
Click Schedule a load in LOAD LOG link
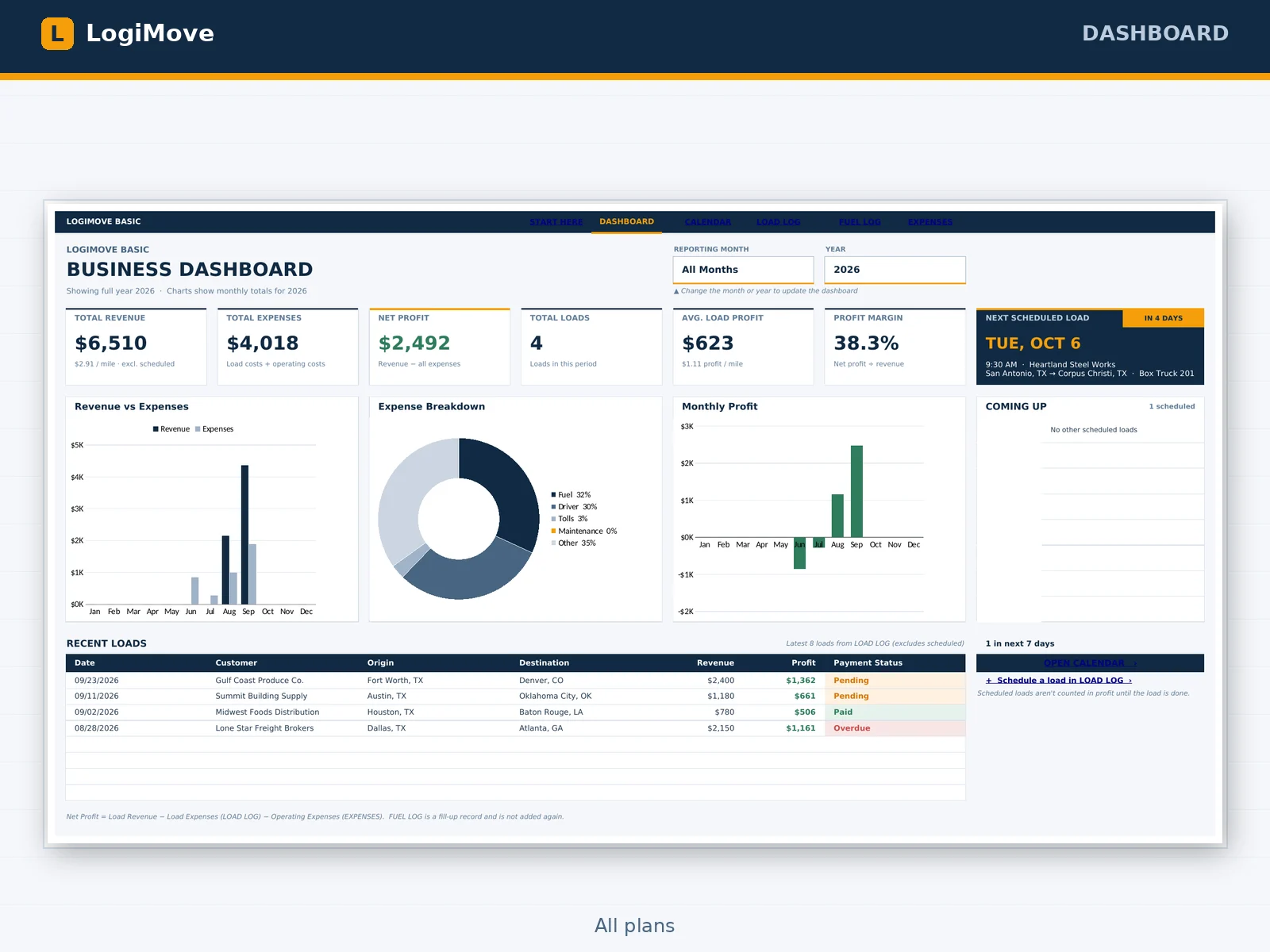tap(1059, 681)
